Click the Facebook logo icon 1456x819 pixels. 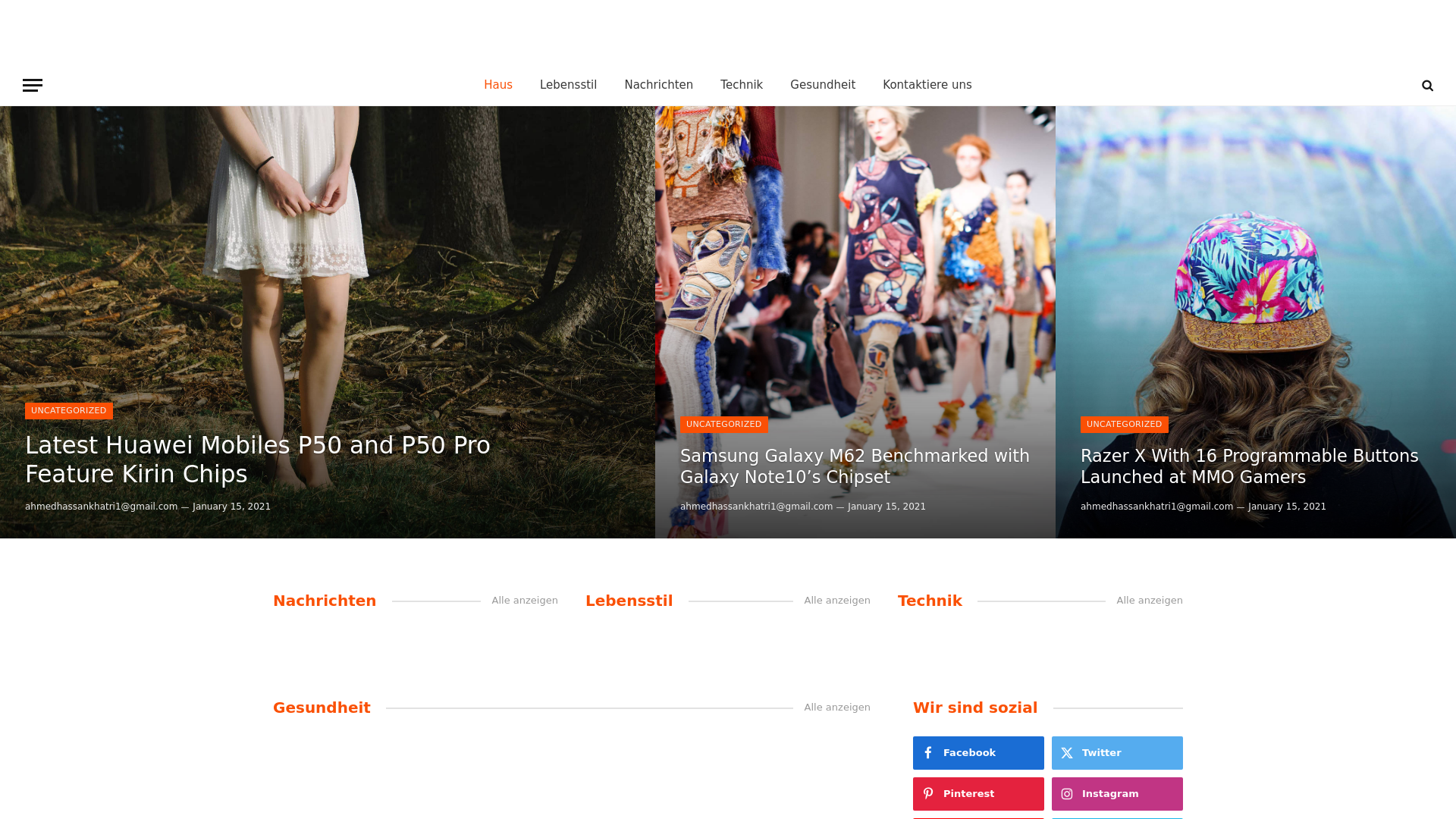click(928, 753)
